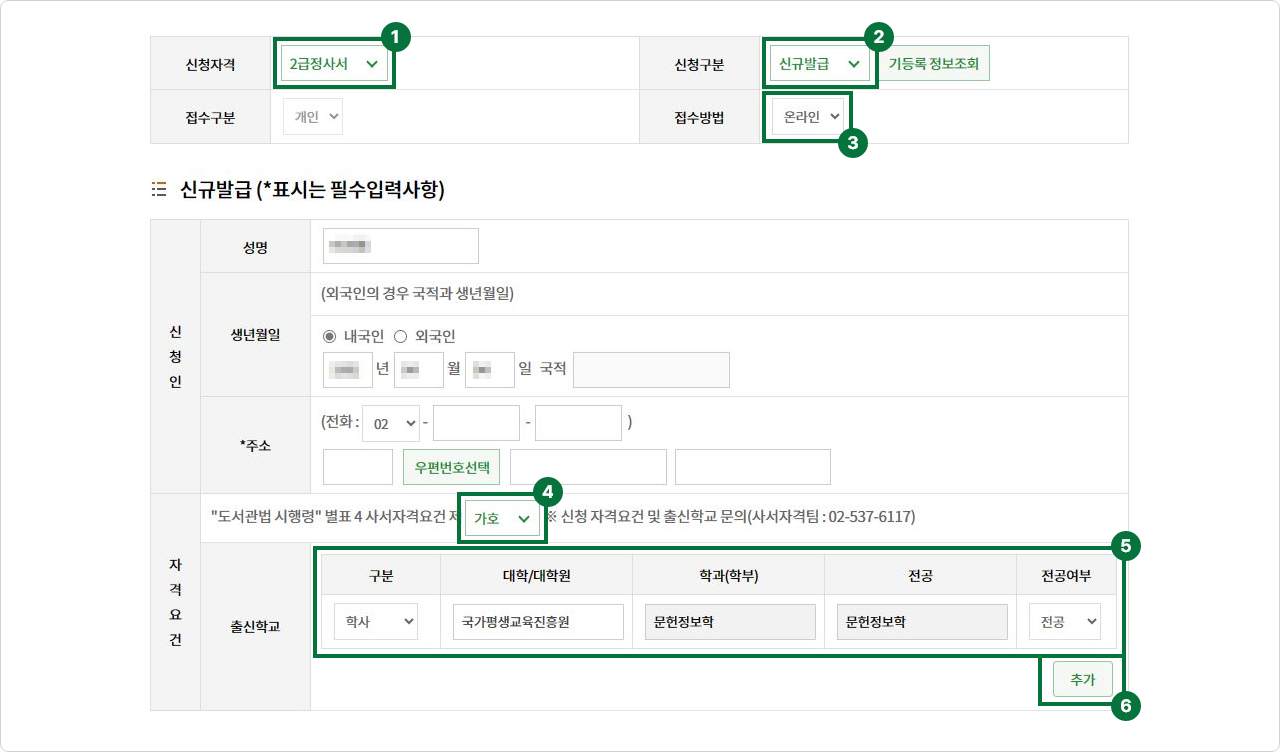This screenshot has width=1280, height=752.
Task: Click the middle phone number field
Action: (476, 423)
